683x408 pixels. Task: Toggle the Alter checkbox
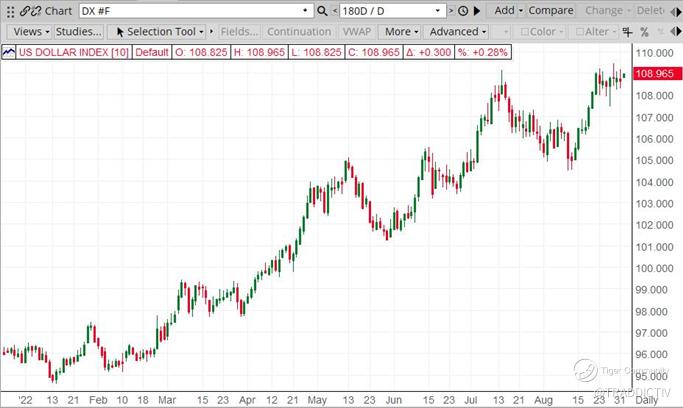(x=580, y=32)
